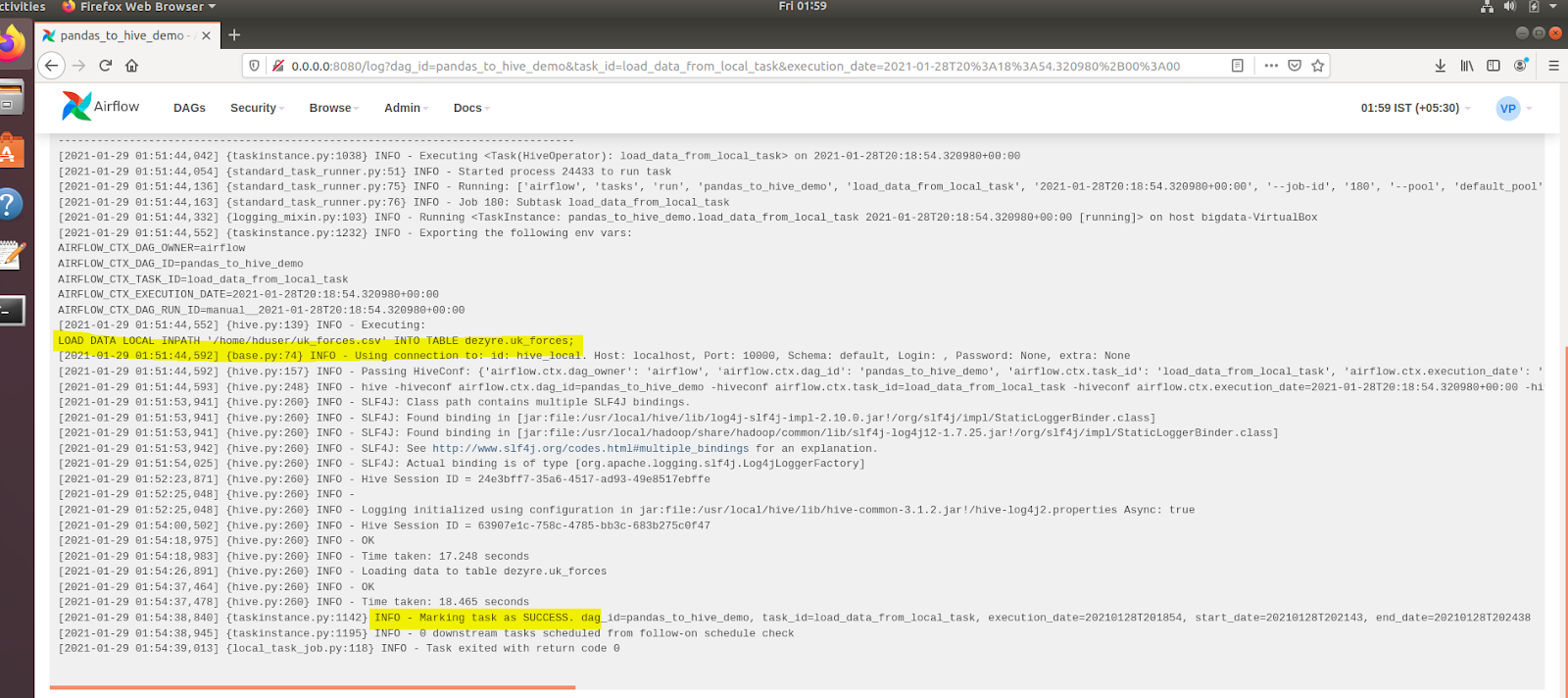Expand the Security dropdown menu

(x=257, y=108)
